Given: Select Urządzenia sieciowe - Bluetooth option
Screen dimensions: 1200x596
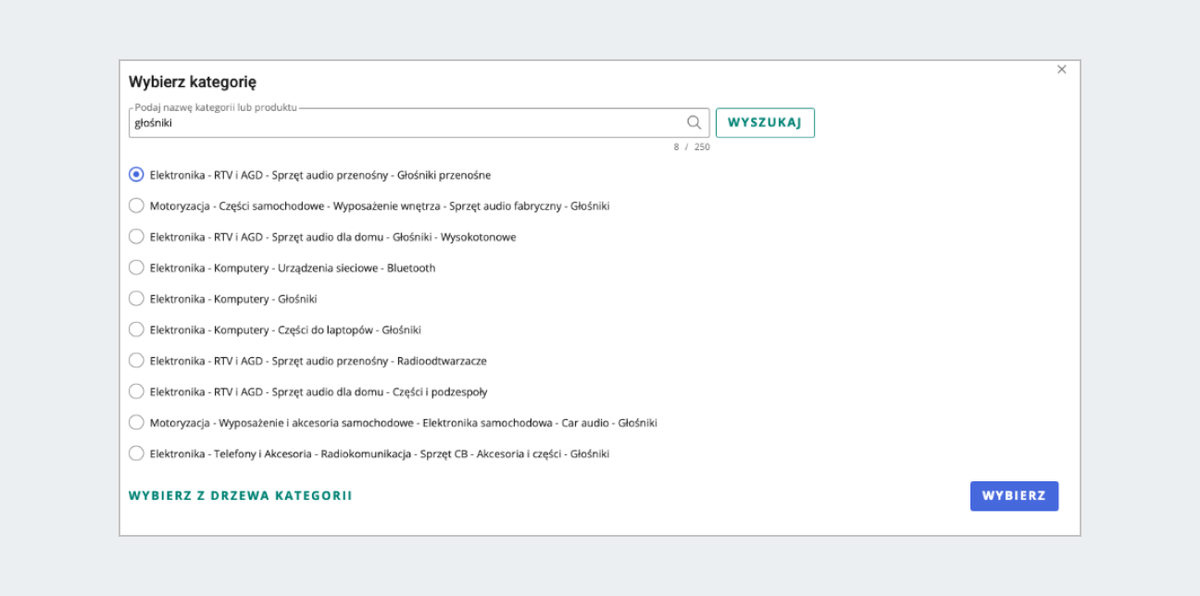Looking at the screenshot, I should pyautogui.click(x=137, y=268).
